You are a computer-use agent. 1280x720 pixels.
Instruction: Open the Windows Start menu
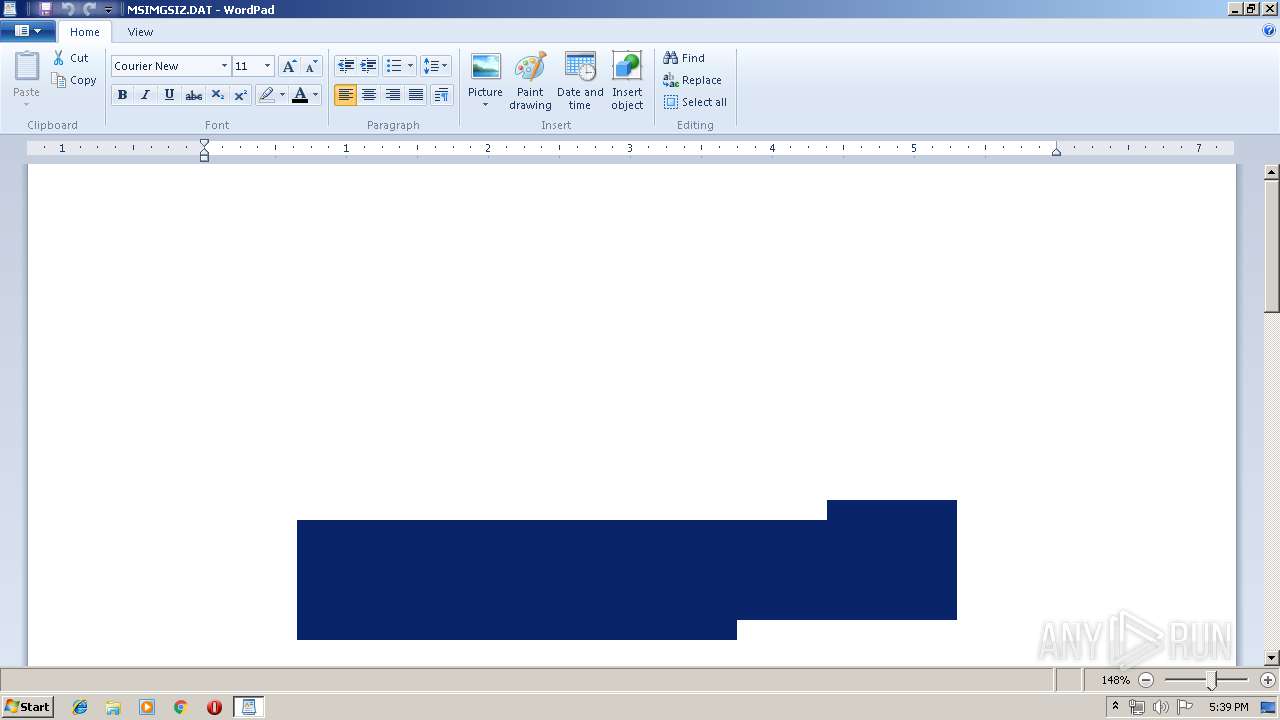[x=27, y=707]
